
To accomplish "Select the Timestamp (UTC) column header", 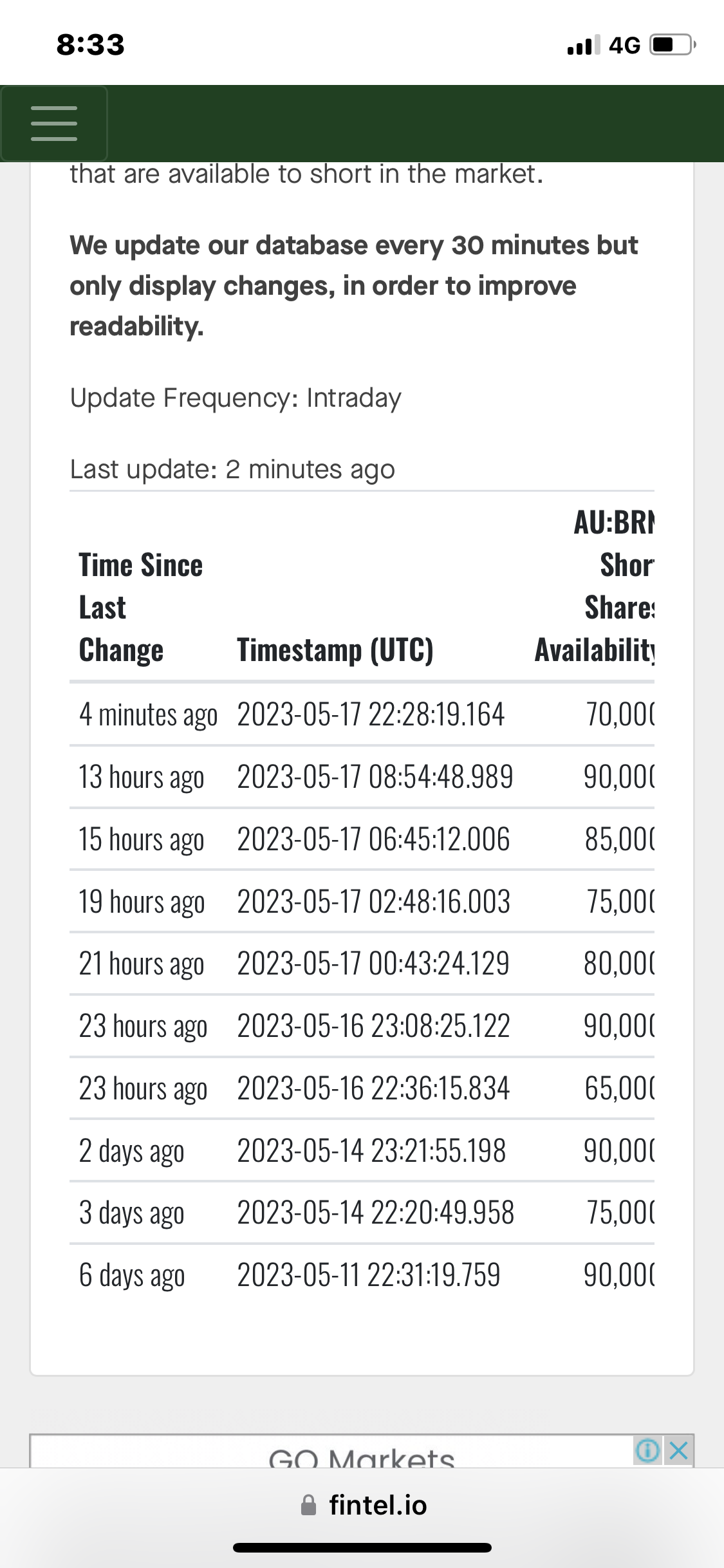I will tap(335, 649).
